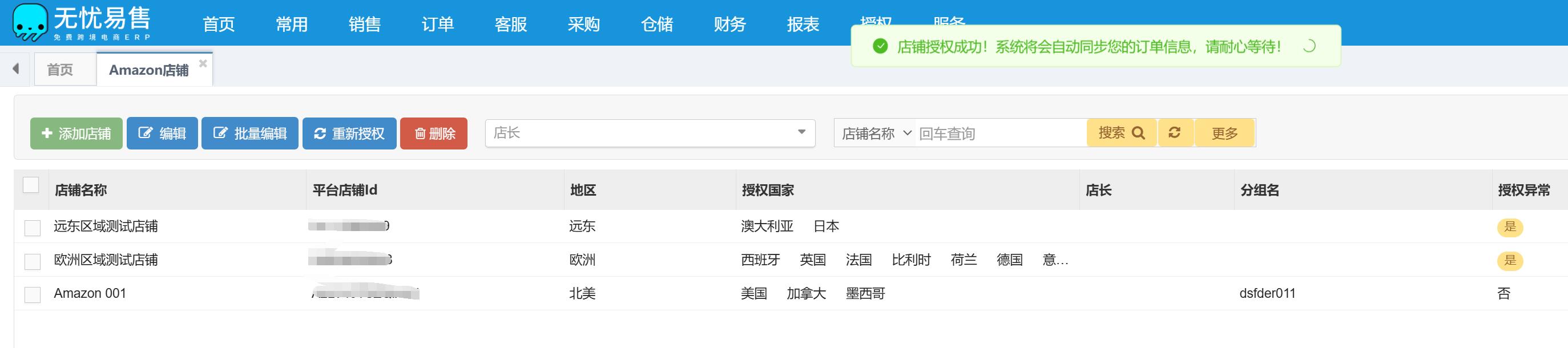Viewport: 1568px width, 348px height.
Task: Check the box for 远东区域测试店铺
Action: (x=33, y=228)
